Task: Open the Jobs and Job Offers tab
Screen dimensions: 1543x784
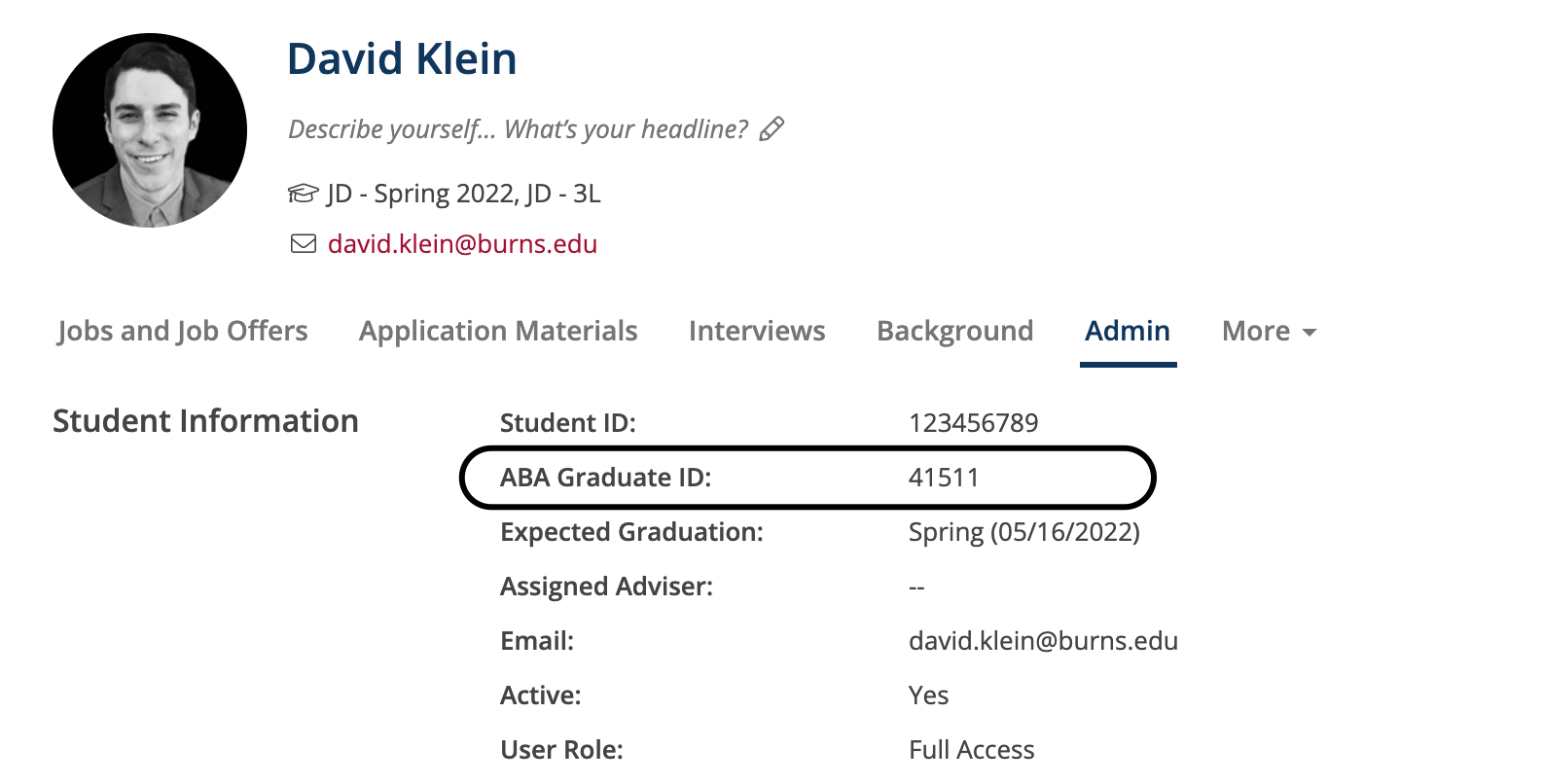Action: coord(183,332)
